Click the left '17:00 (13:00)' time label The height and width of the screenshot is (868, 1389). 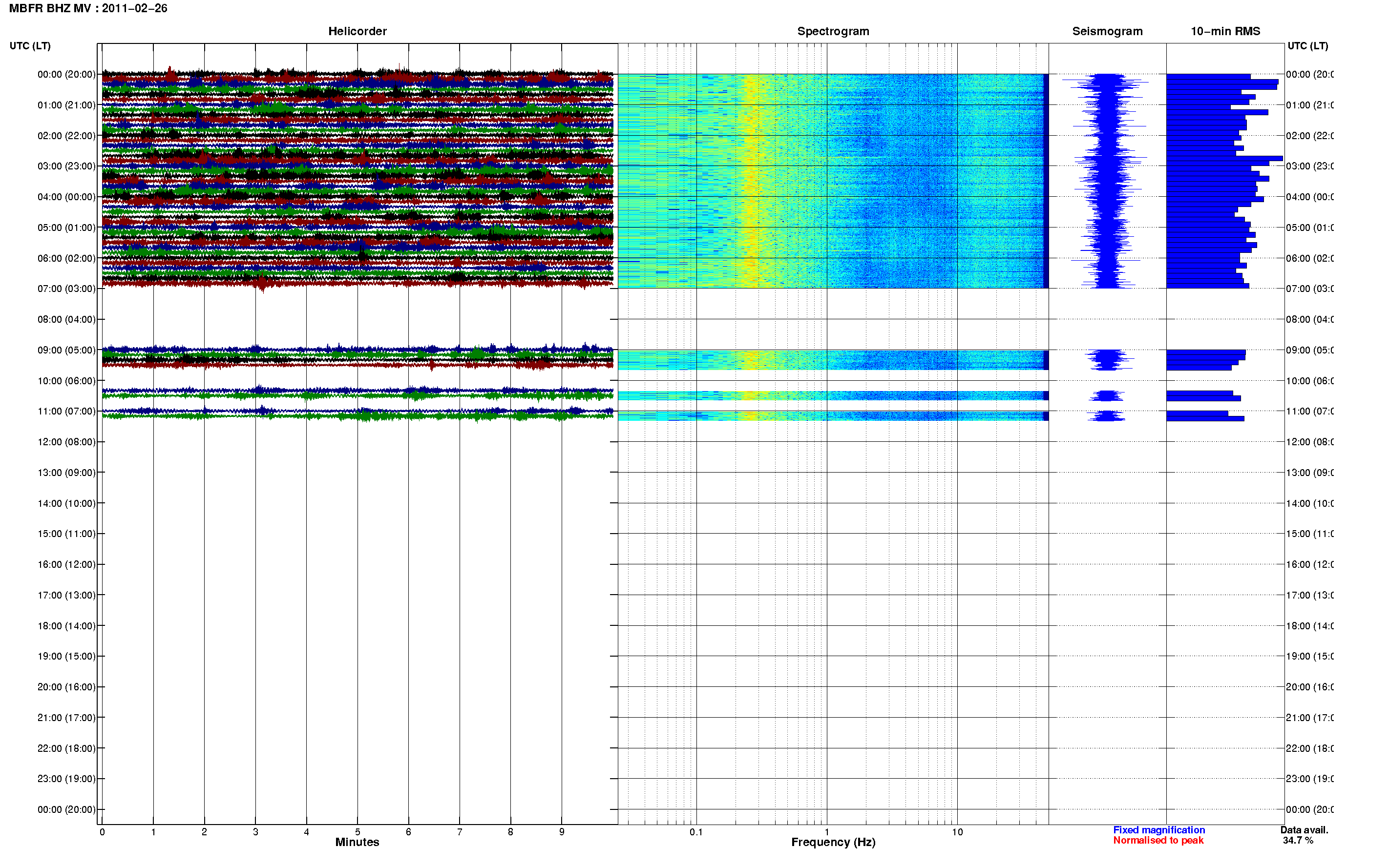pyautogui.click(x=66, y=595)
